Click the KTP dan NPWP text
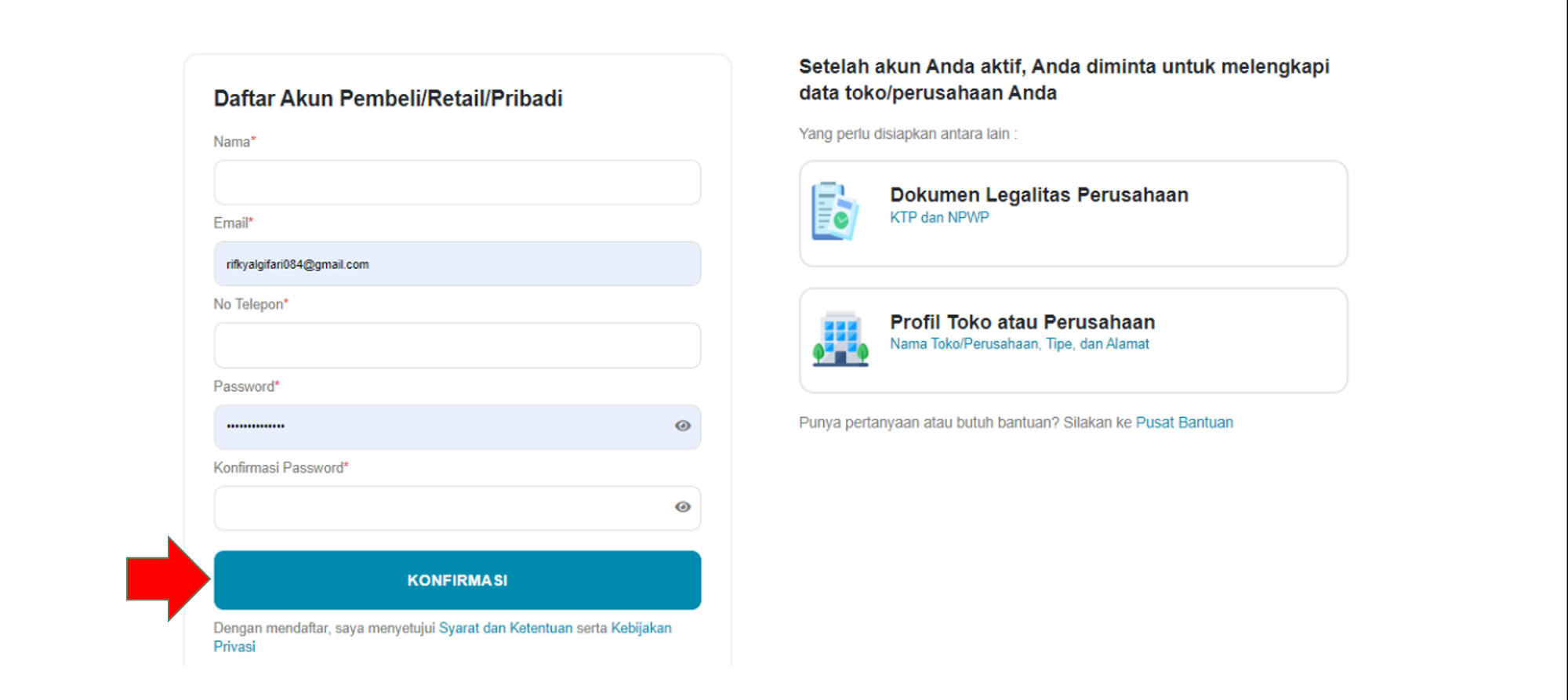Image resolution: width=1568 pixels, height=700 pixels. coord(939,217)
